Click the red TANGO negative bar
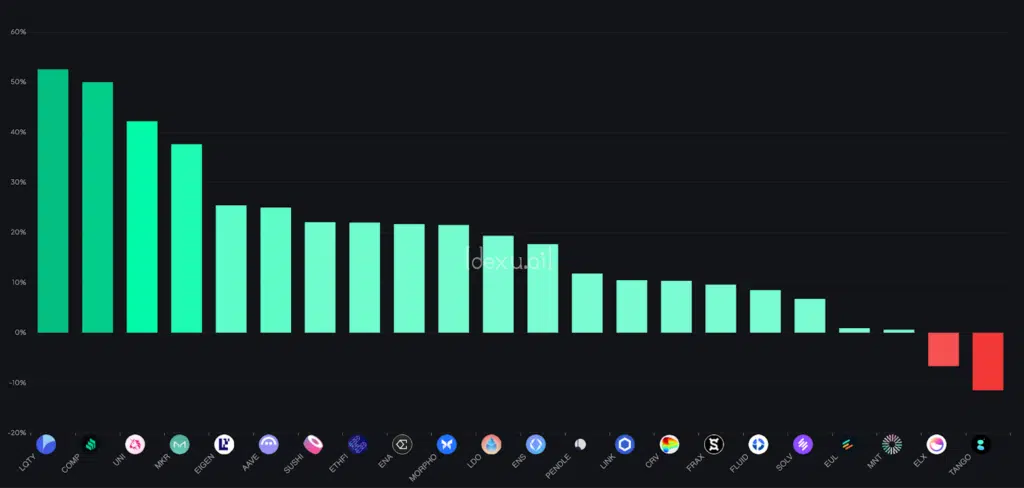Screen dimensions: 1024x488 tap(988, 361)
